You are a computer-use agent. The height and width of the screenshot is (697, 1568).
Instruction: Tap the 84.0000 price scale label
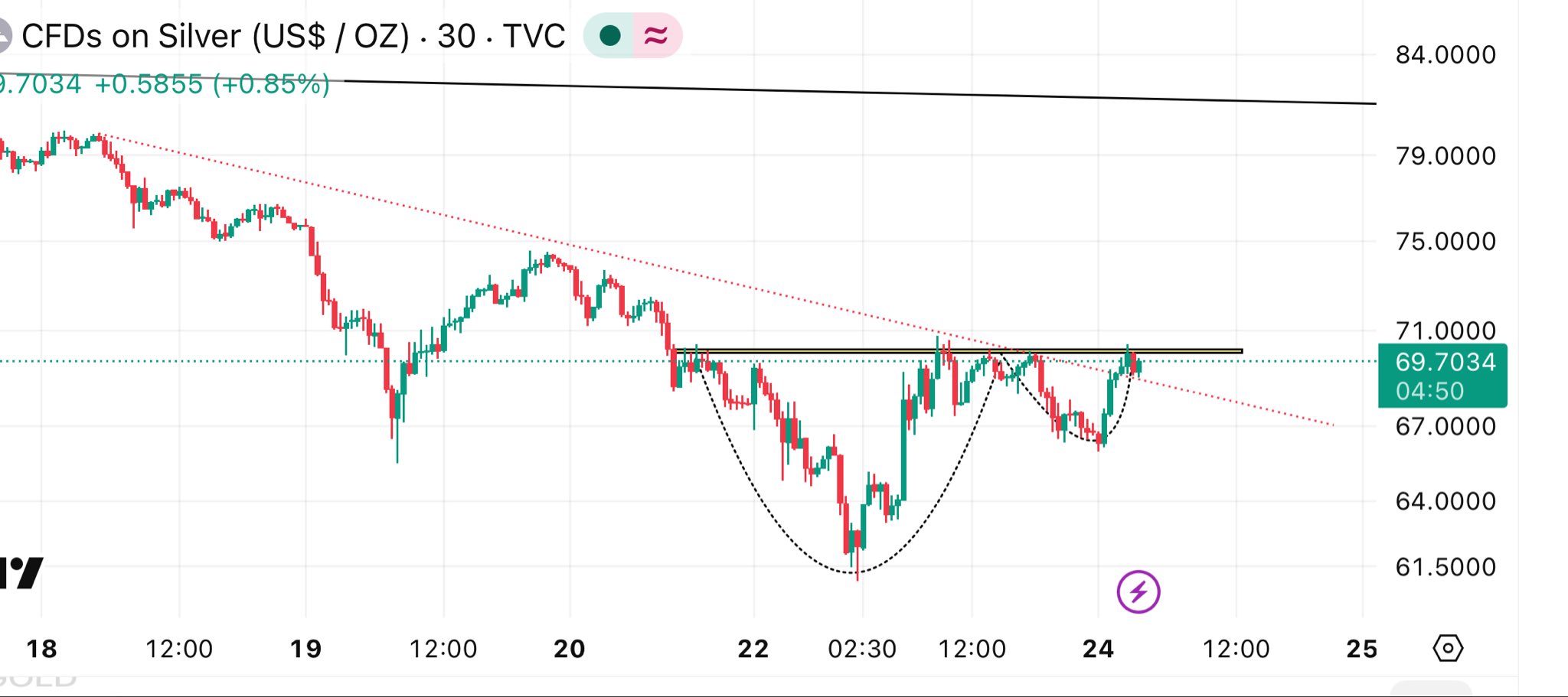point(1445,55)
